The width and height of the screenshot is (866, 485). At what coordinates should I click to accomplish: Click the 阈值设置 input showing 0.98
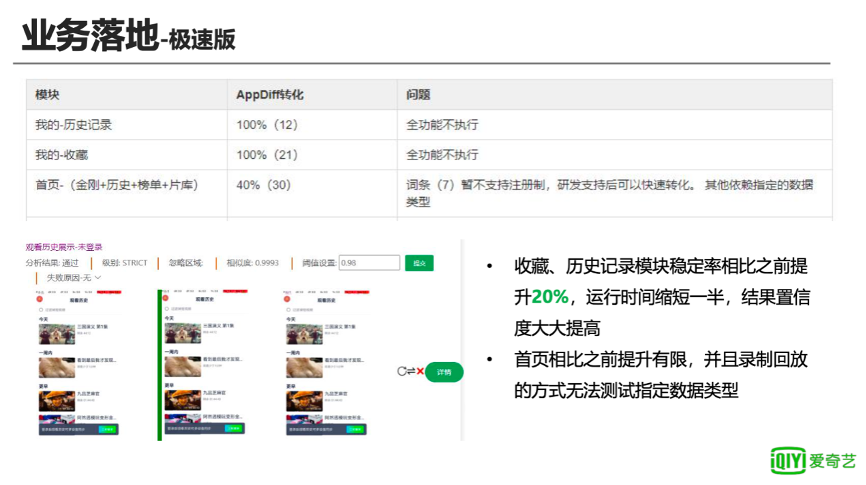click(369, 263)
